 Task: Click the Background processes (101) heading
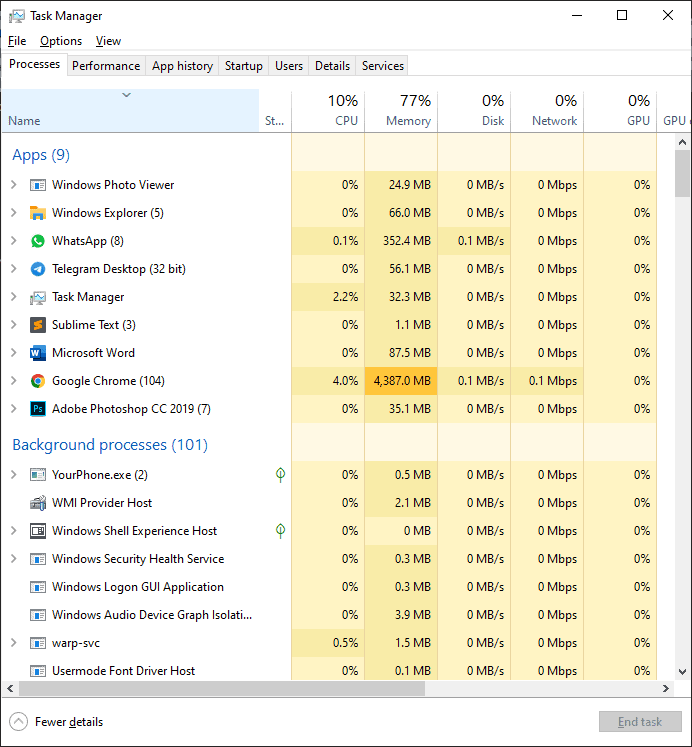(x=110, y=445)
